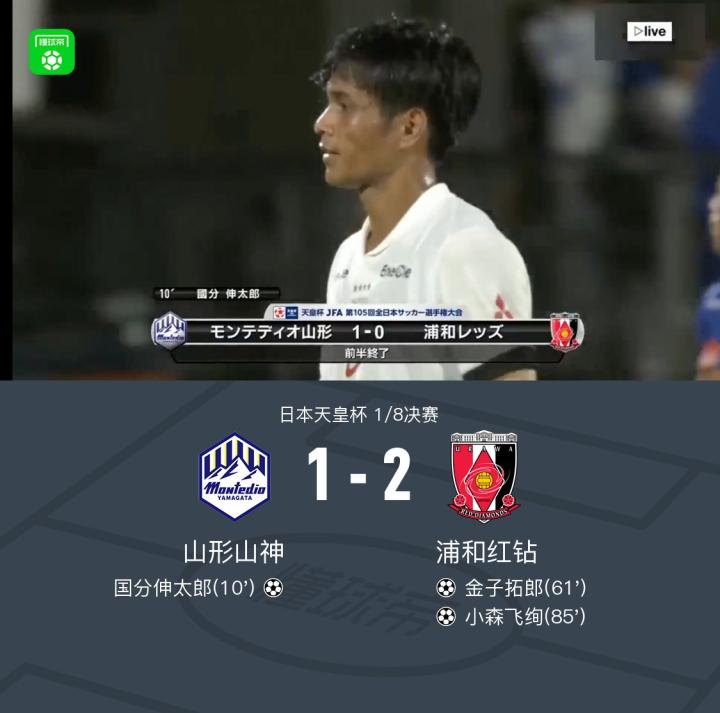
Task: Click the 前半終了 halftime status bar
Action: tap(367, 353)
